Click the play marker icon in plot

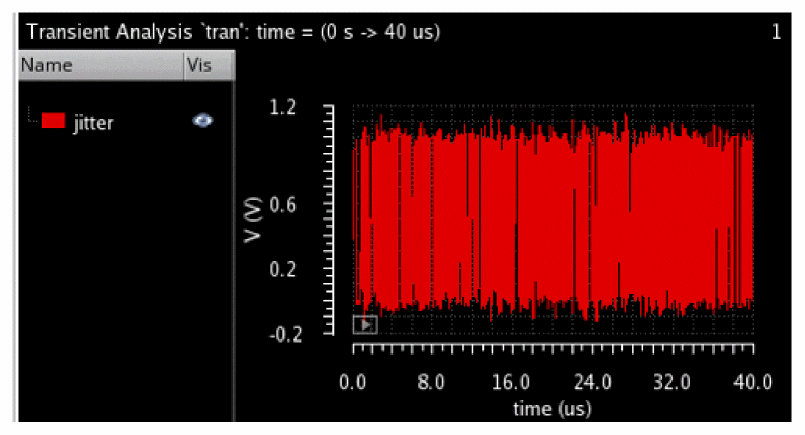click(x=365, y=325)
